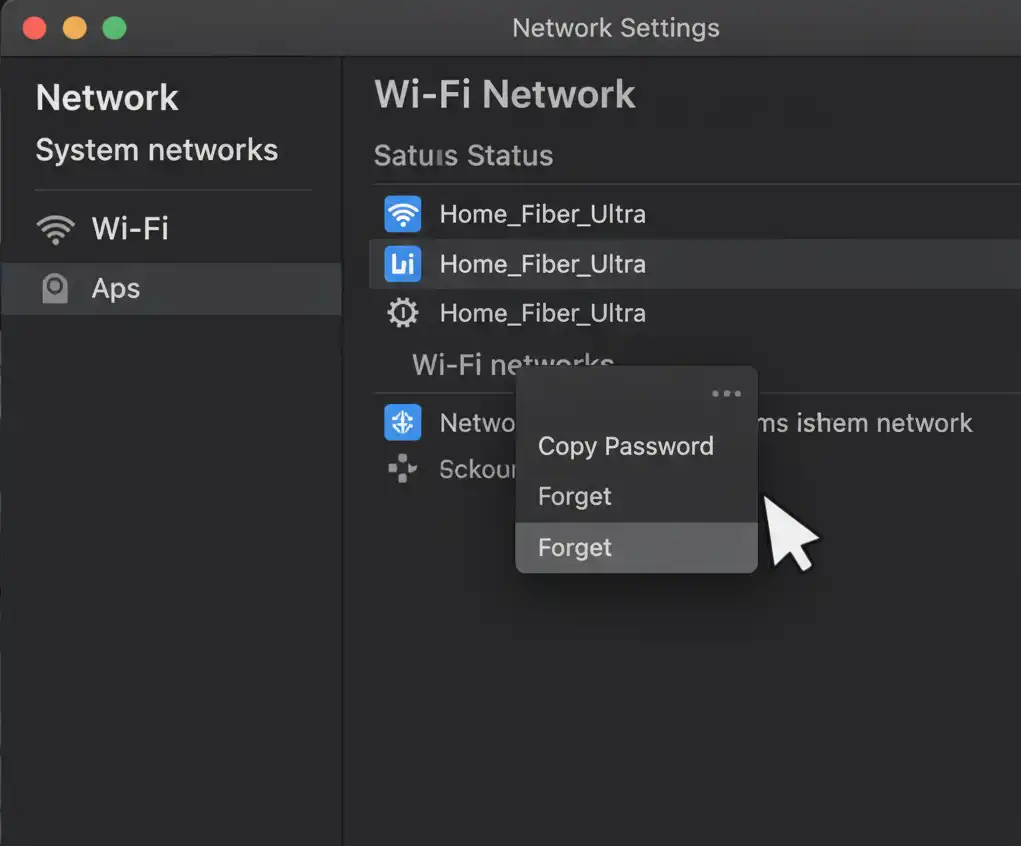Click the System networks sidebar heading
1021x846 pixels.
[157, 150]
